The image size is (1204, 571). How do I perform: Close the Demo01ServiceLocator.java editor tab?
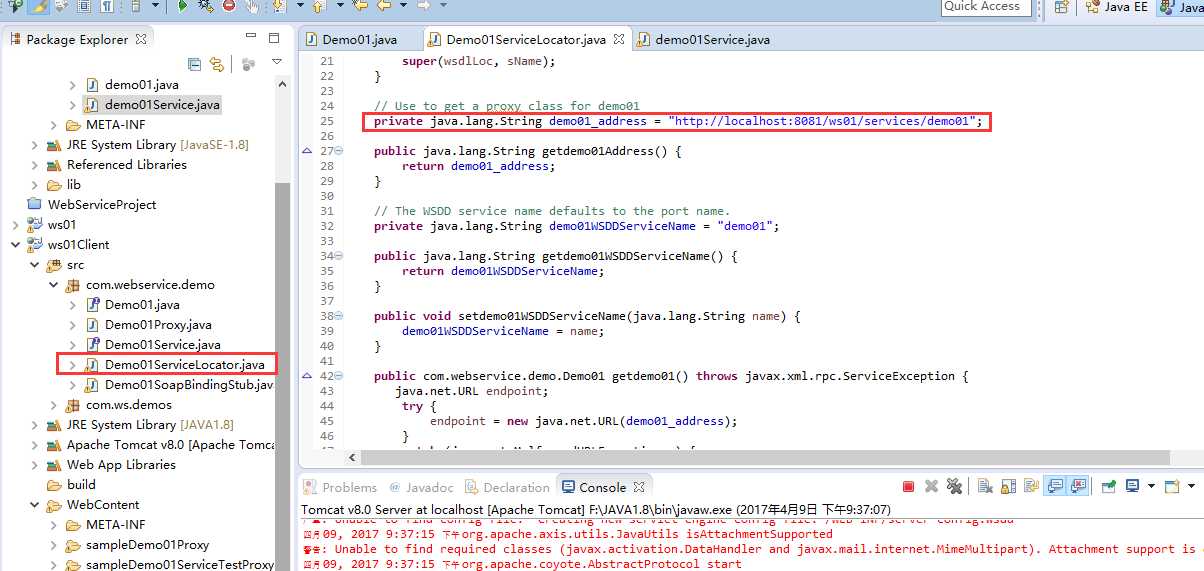click(x=618, y=40)
